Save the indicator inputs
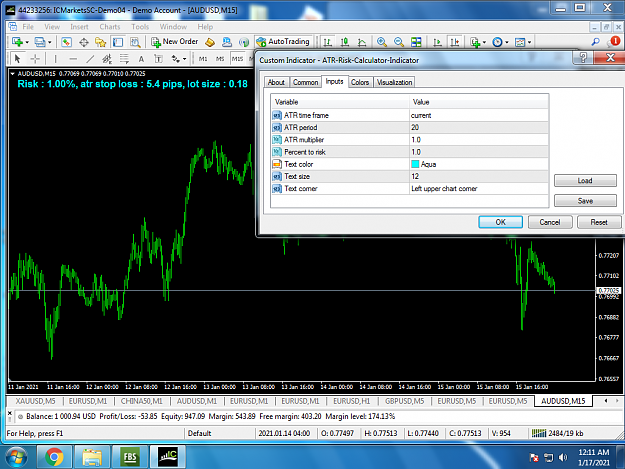This screenshot has height=469, width=625. tap(585, 201)
